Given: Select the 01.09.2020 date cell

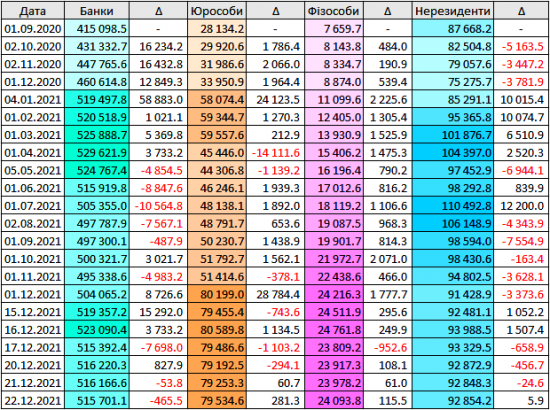Looking at the screenshot, I should 32,29.
